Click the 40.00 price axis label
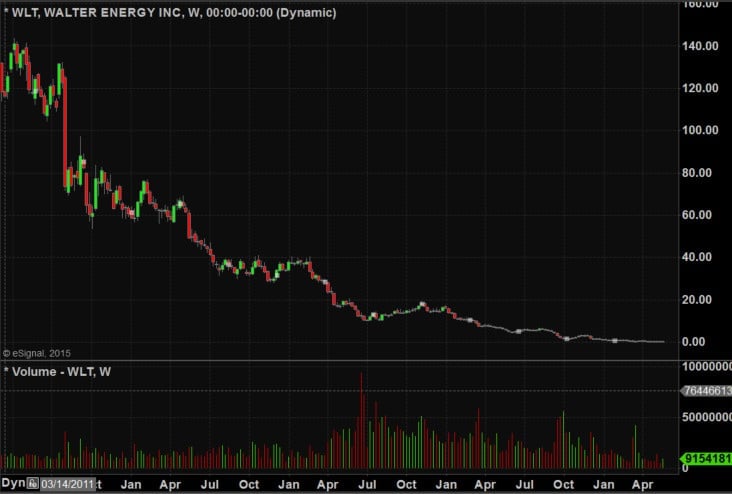 [x=697, y=257]
